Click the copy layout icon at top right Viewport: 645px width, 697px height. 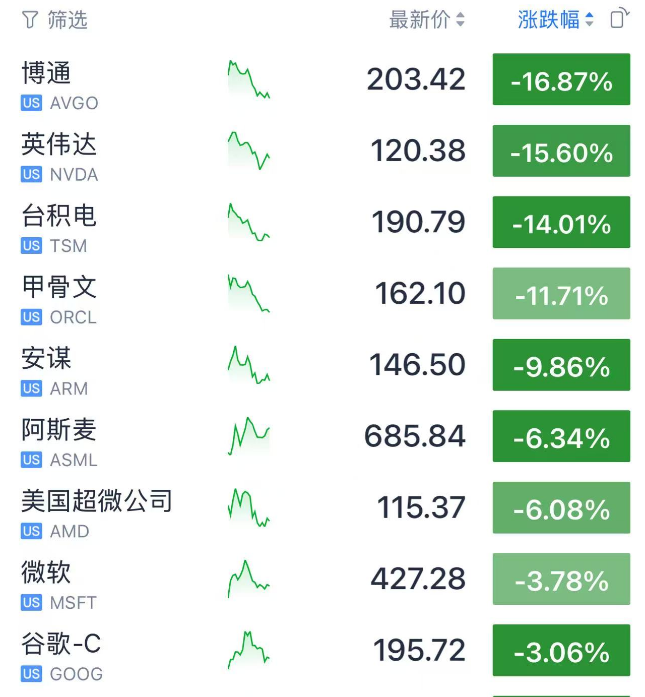tap(620, 18)
